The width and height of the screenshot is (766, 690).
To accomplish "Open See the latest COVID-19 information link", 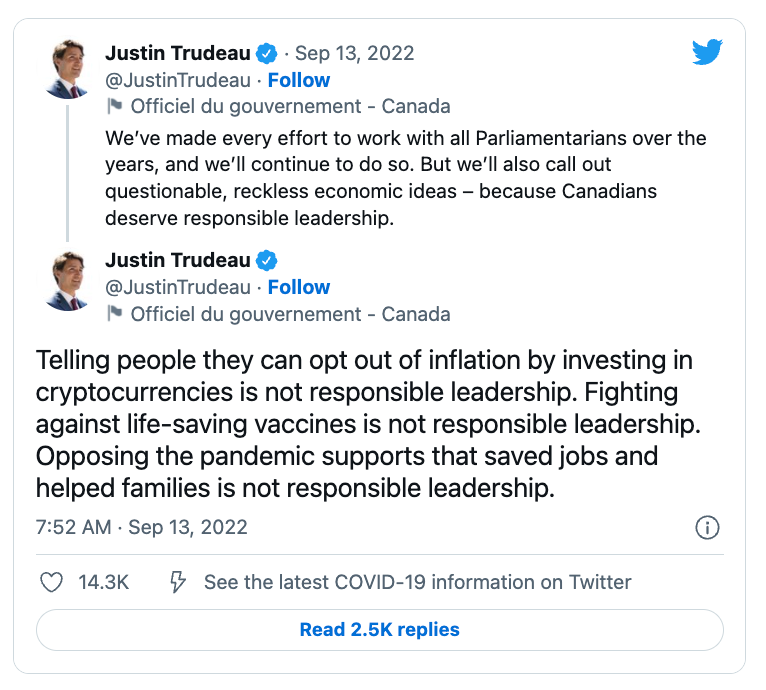I will [418, 582].
